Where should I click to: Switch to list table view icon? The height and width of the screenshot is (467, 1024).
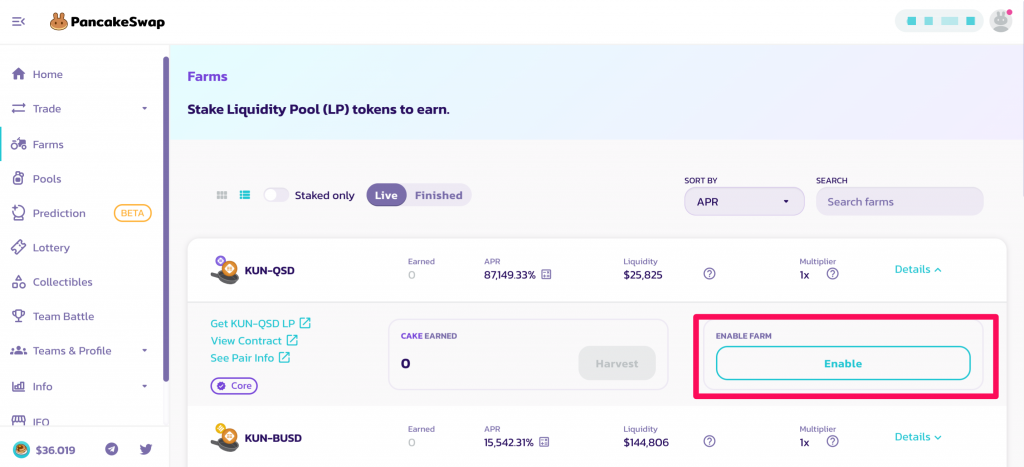[x=245, y=195]
